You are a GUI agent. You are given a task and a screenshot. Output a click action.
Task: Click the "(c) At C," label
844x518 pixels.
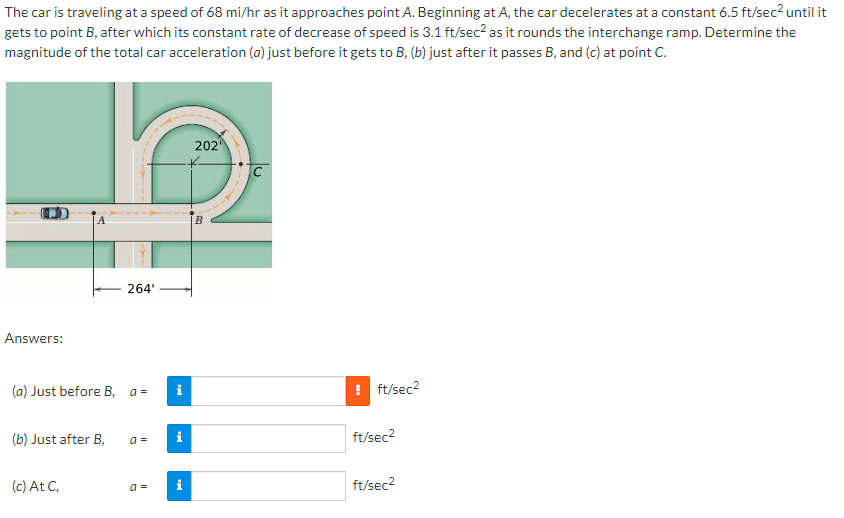point(36,487)
